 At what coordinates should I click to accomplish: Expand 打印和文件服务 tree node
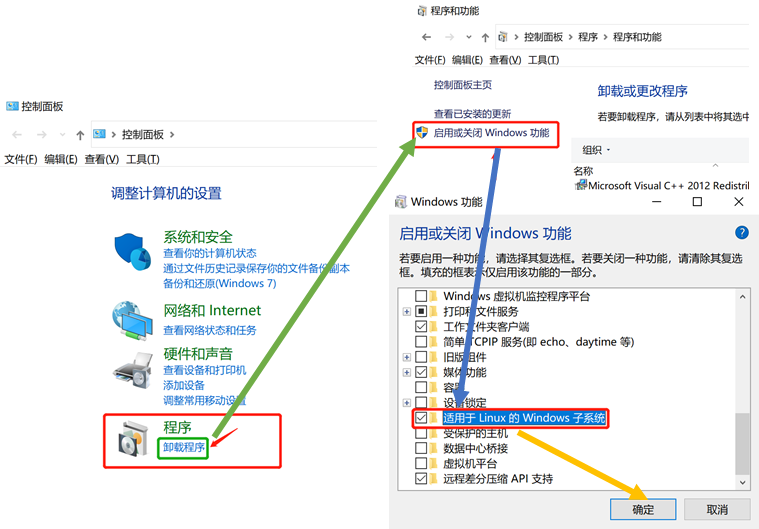407,312
